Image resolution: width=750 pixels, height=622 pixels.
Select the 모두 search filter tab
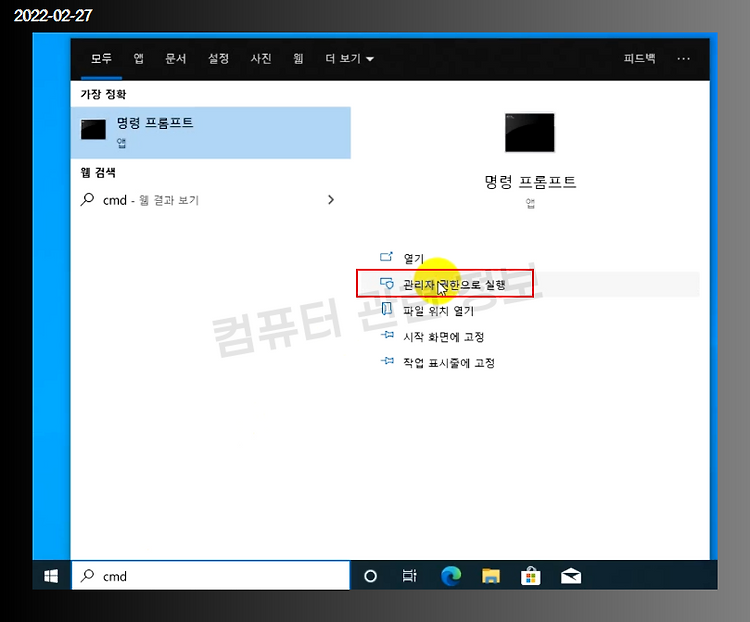point(101,58)
